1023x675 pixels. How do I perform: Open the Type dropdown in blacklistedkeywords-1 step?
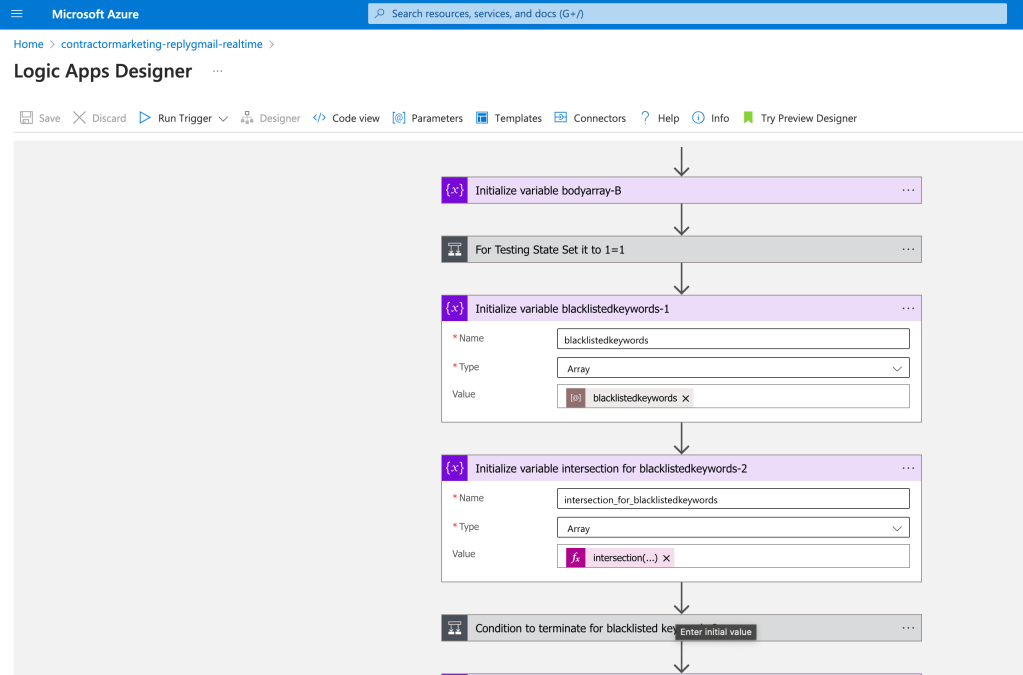733,368
